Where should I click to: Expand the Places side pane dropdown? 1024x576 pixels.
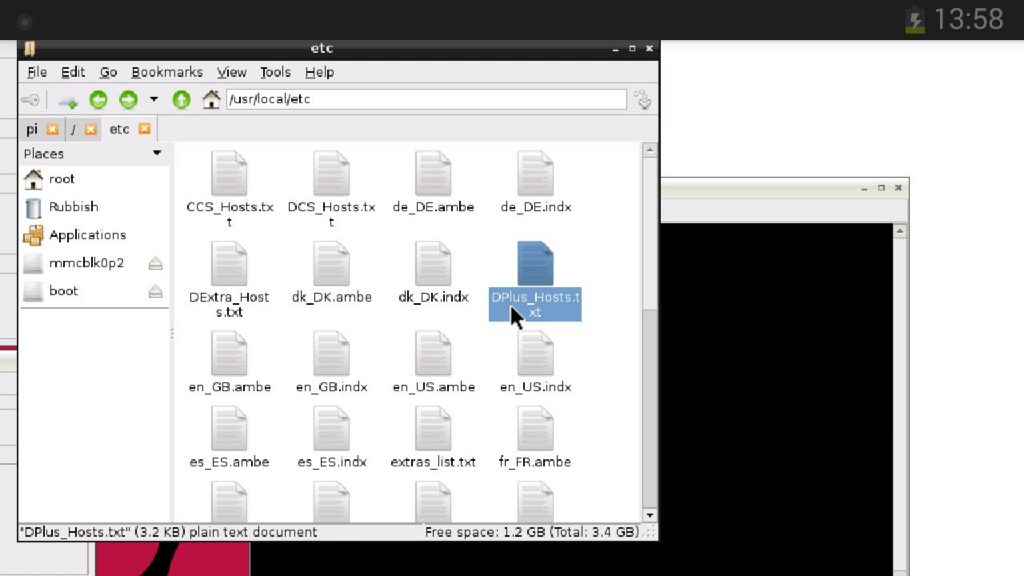coord(157,153)
